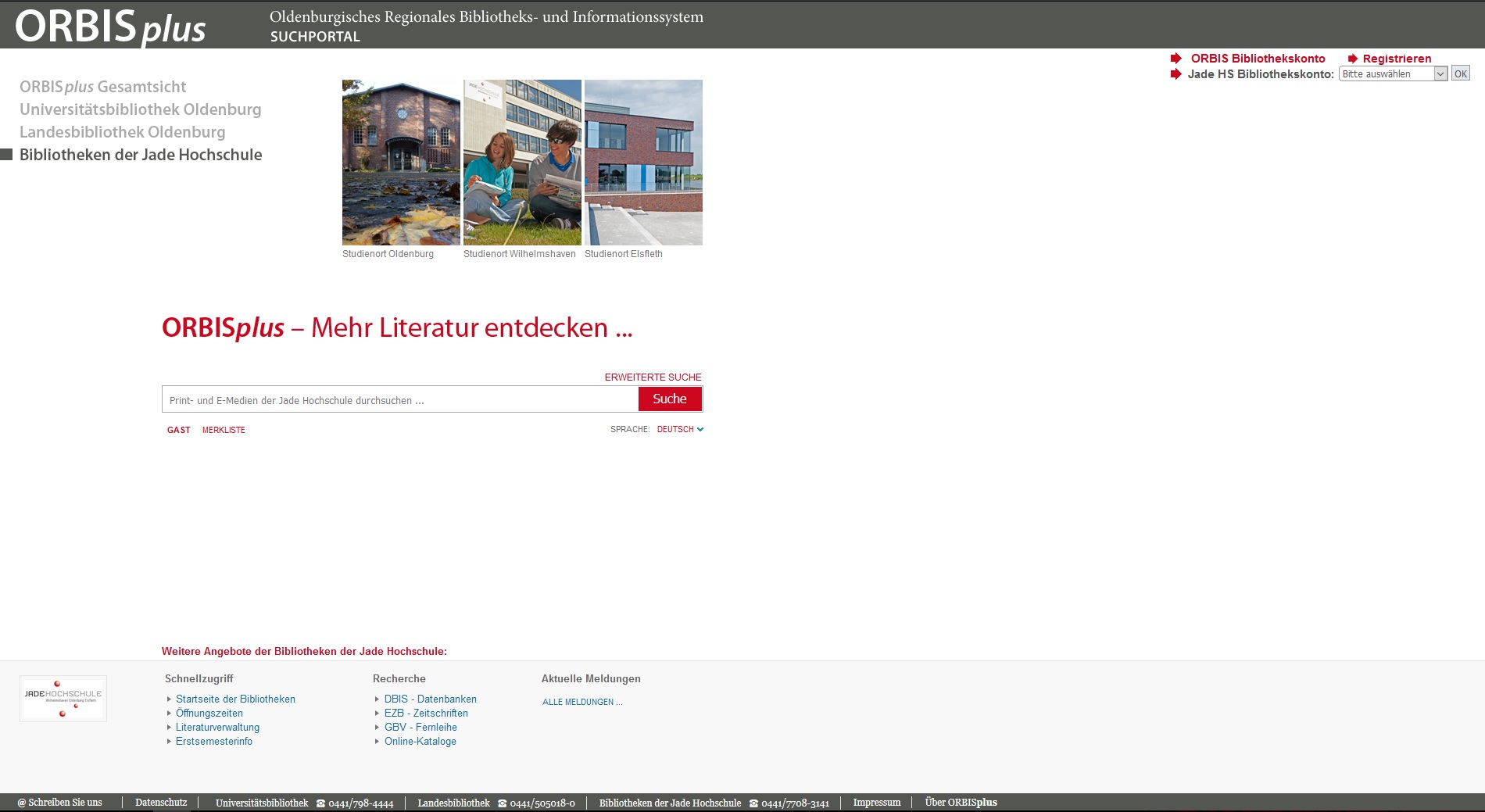Click the Studienort Oldenburg photo

401,163
